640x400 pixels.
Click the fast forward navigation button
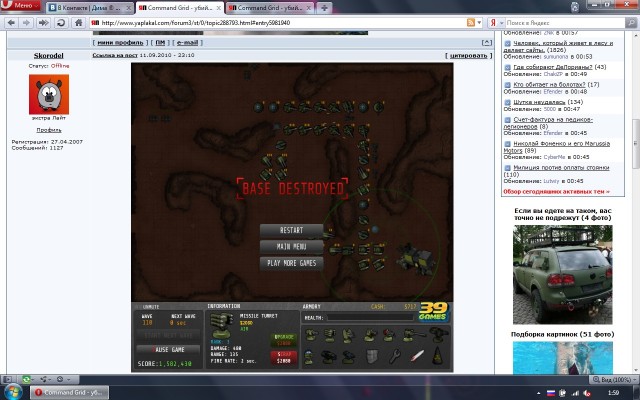click(43, 23)
